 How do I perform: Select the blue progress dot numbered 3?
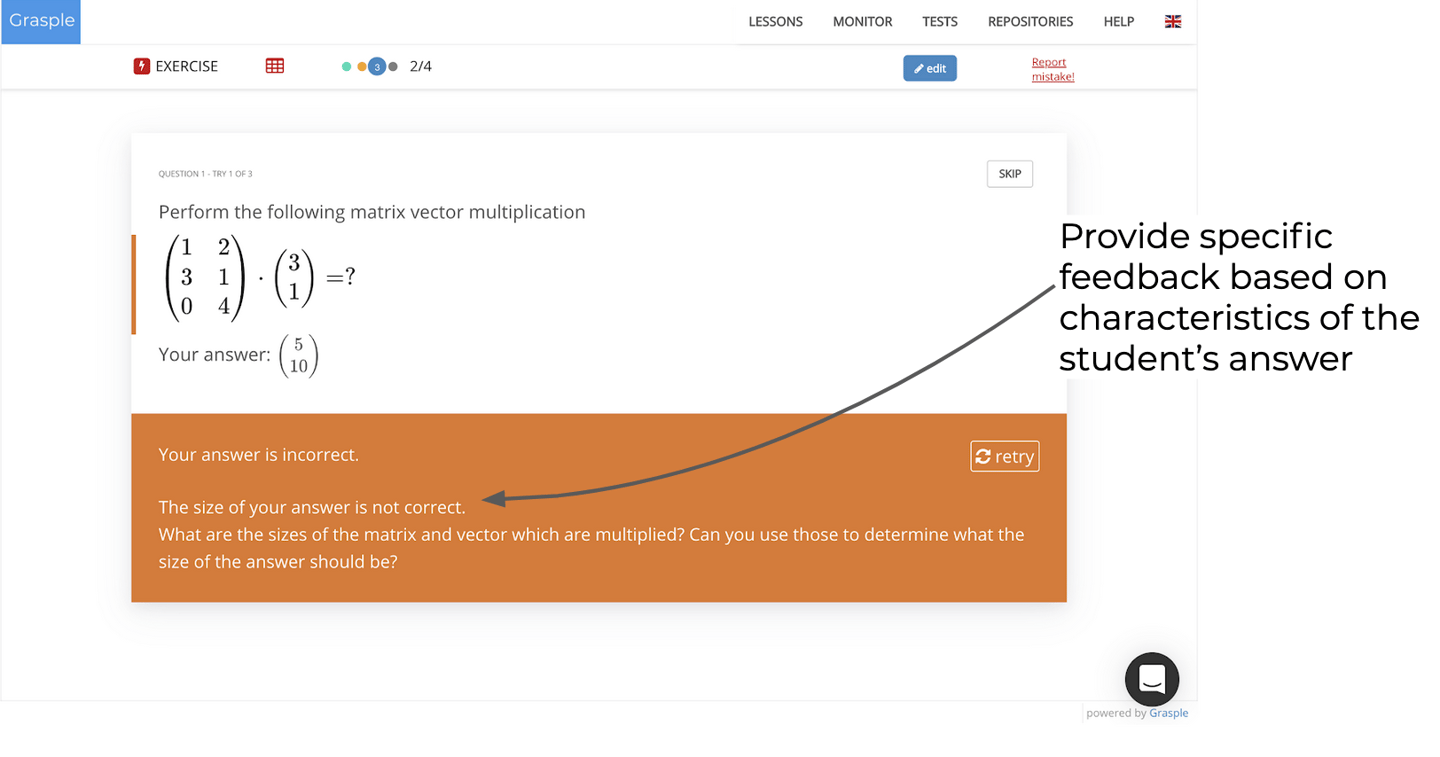(x=377, y=67)
